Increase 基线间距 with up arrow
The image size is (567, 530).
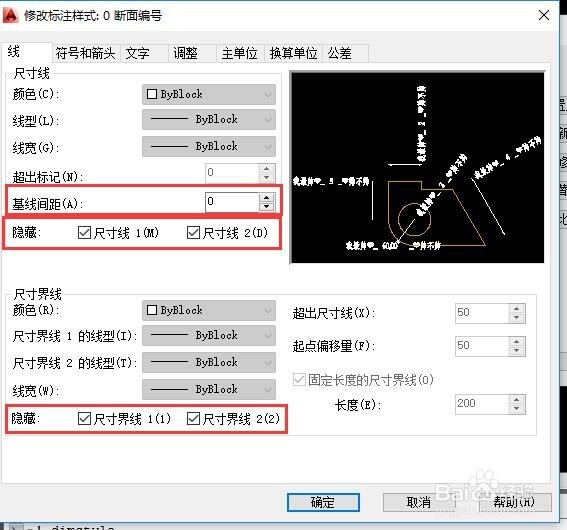(267, 197)
